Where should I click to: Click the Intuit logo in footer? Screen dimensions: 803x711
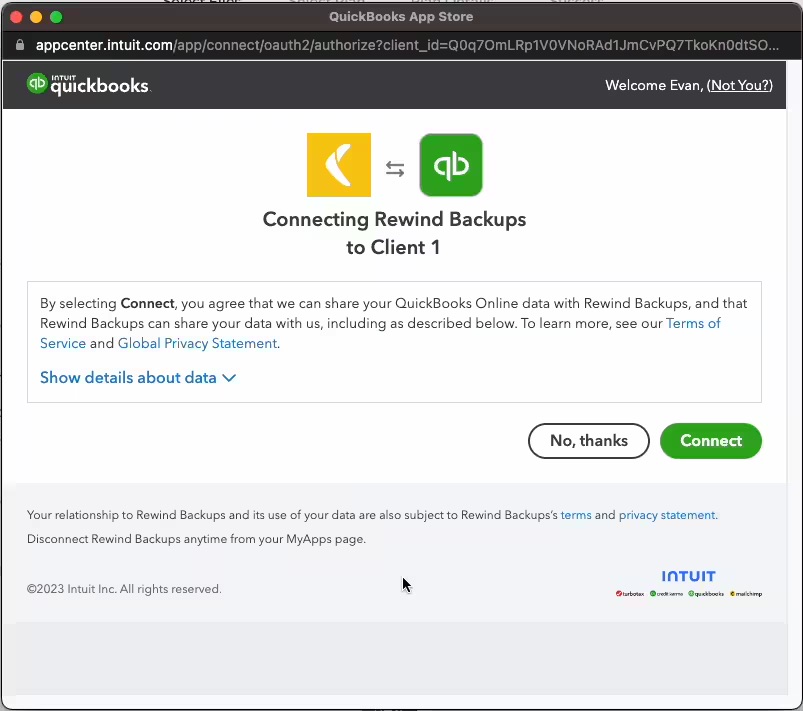688,576
